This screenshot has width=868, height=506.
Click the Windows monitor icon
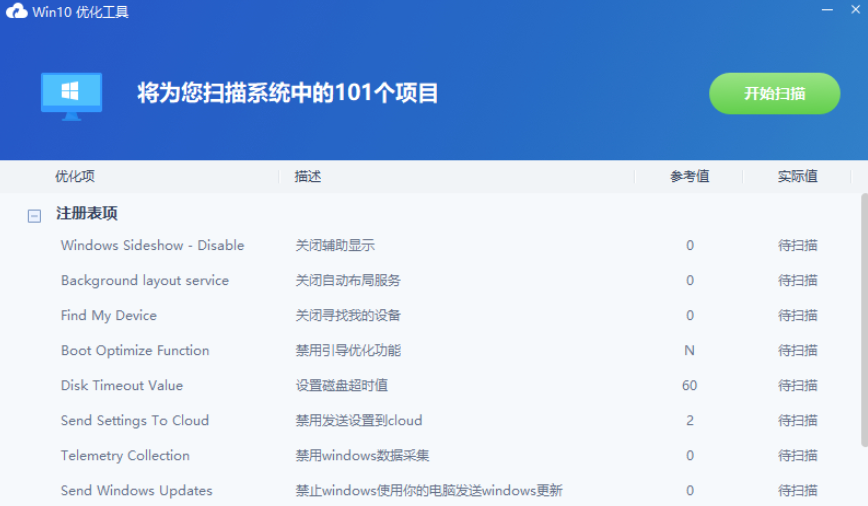click(71, 96)
